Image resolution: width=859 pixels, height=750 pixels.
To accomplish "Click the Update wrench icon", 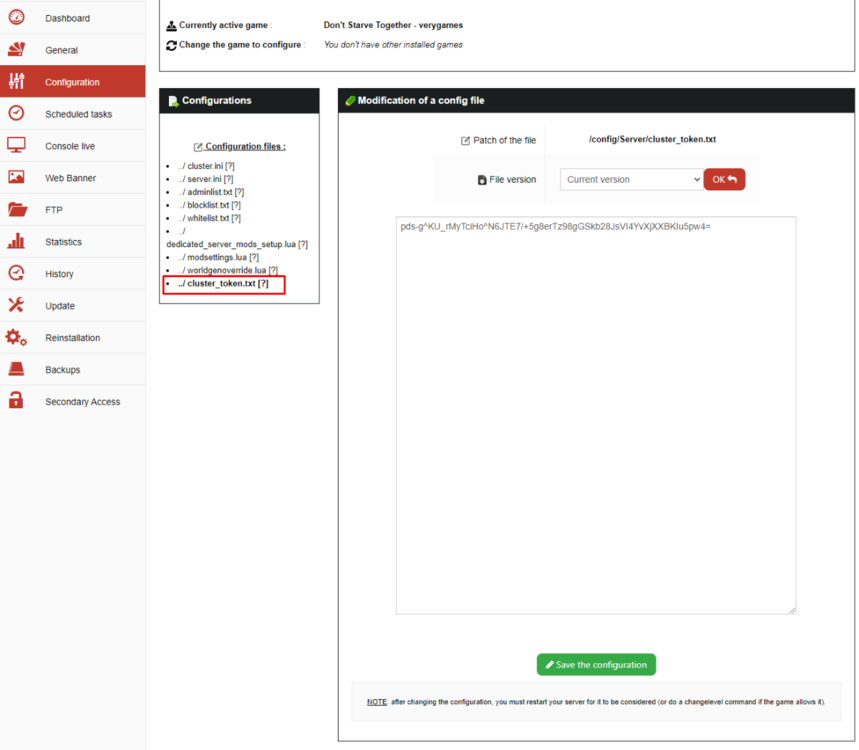I will pos(16,306).
